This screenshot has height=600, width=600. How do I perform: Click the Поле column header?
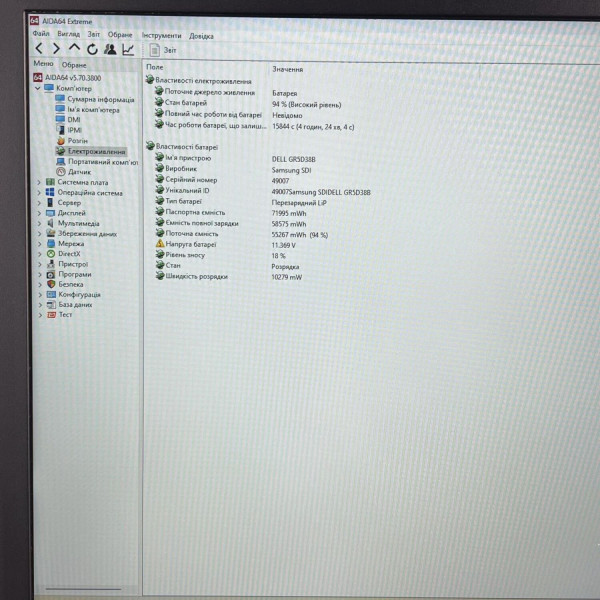point(155,67)
